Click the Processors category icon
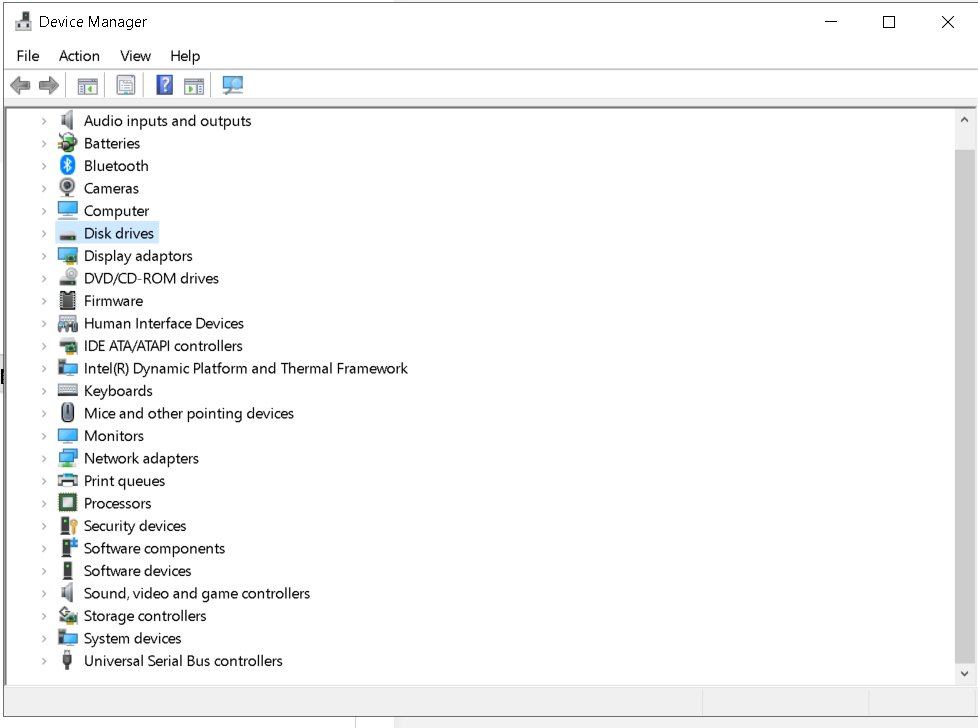The width and height of the screenshot is (978, 728). (x=67, y=503)
